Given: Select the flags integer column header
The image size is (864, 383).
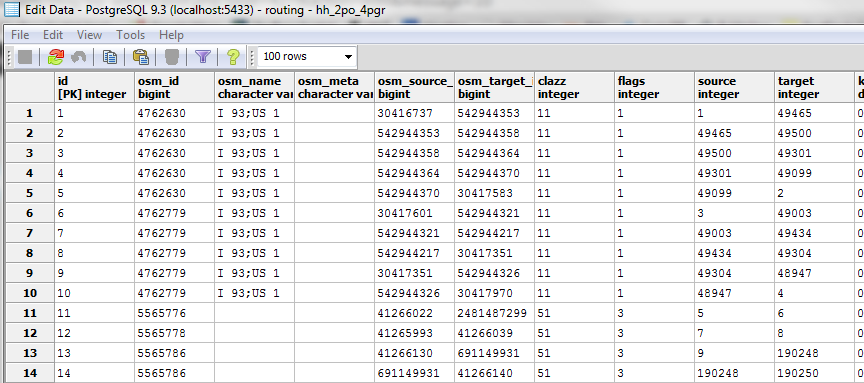Looking at the screenshot, I should coord(654,88).
